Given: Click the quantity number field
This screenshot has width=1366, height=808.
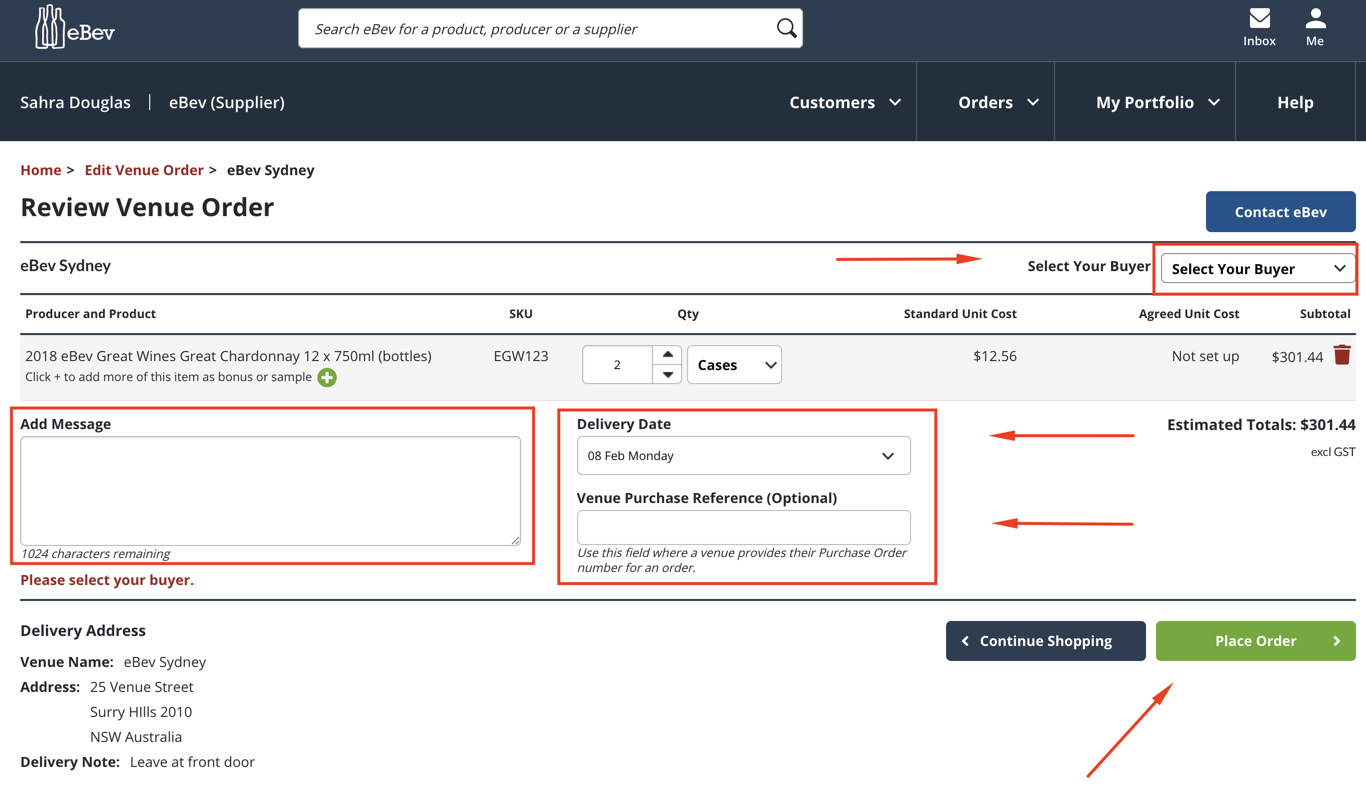Looking at the screenshot, I should click(x=617, y=365).
